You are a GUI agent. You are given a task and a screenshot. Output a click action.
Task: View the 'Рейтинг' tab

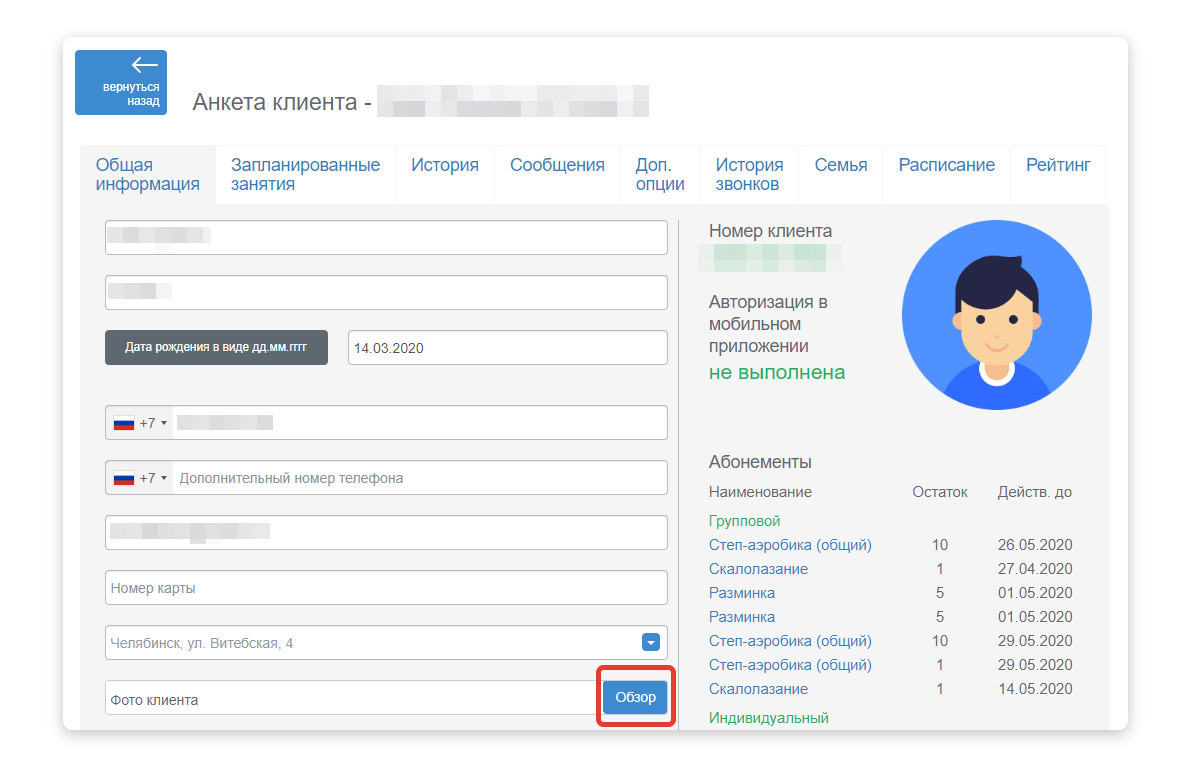[1058, 166]
